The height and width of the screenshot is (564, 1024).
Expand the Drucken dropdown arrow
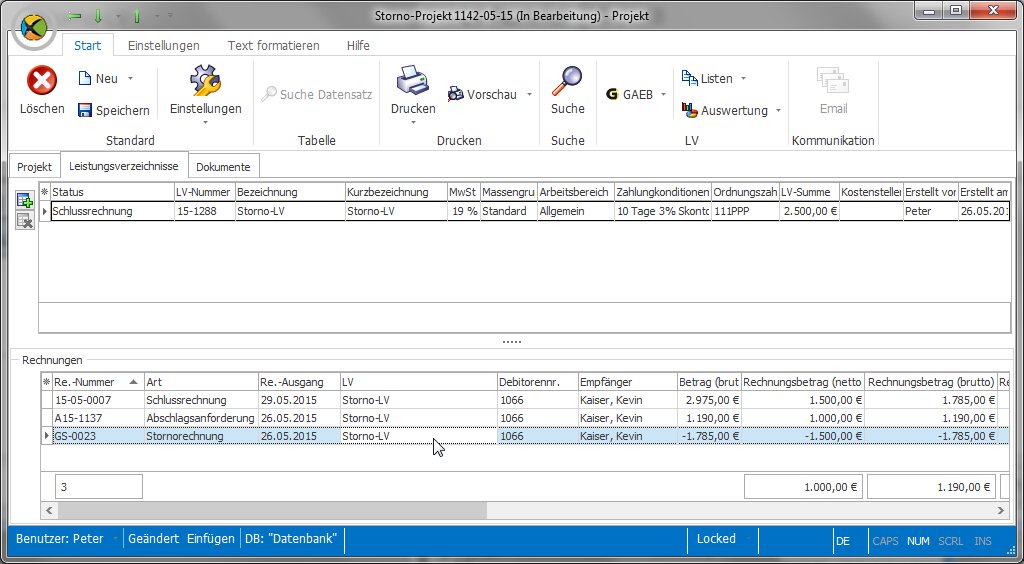click(x=413, y=122)
